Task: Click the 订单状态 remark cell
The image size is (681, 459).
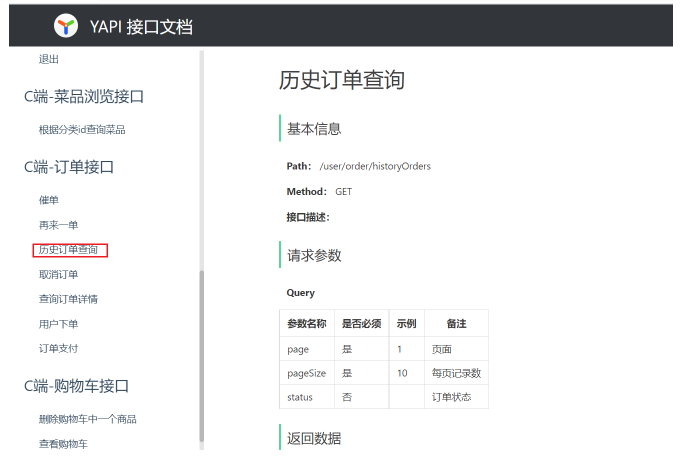Action: tap(456, 397)
